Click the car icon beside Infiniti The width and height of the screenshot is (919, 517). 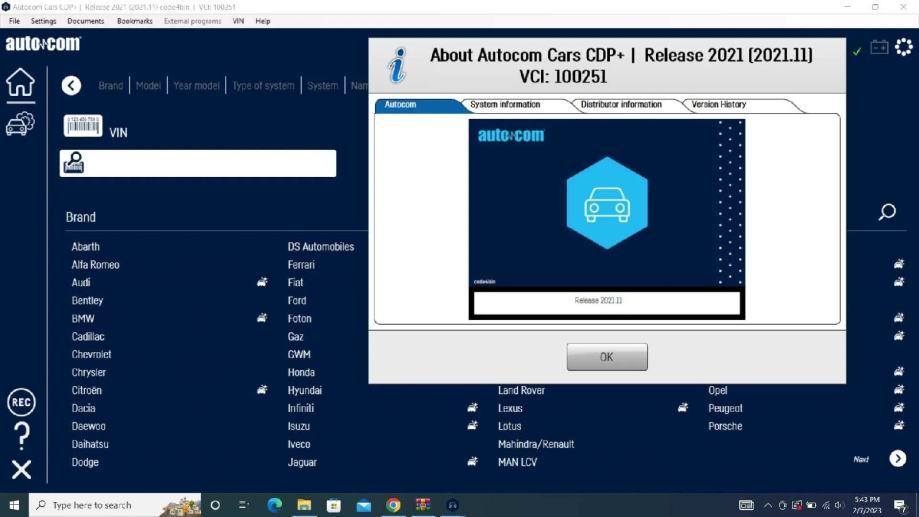pyautogui.click(x=472, y=407)
